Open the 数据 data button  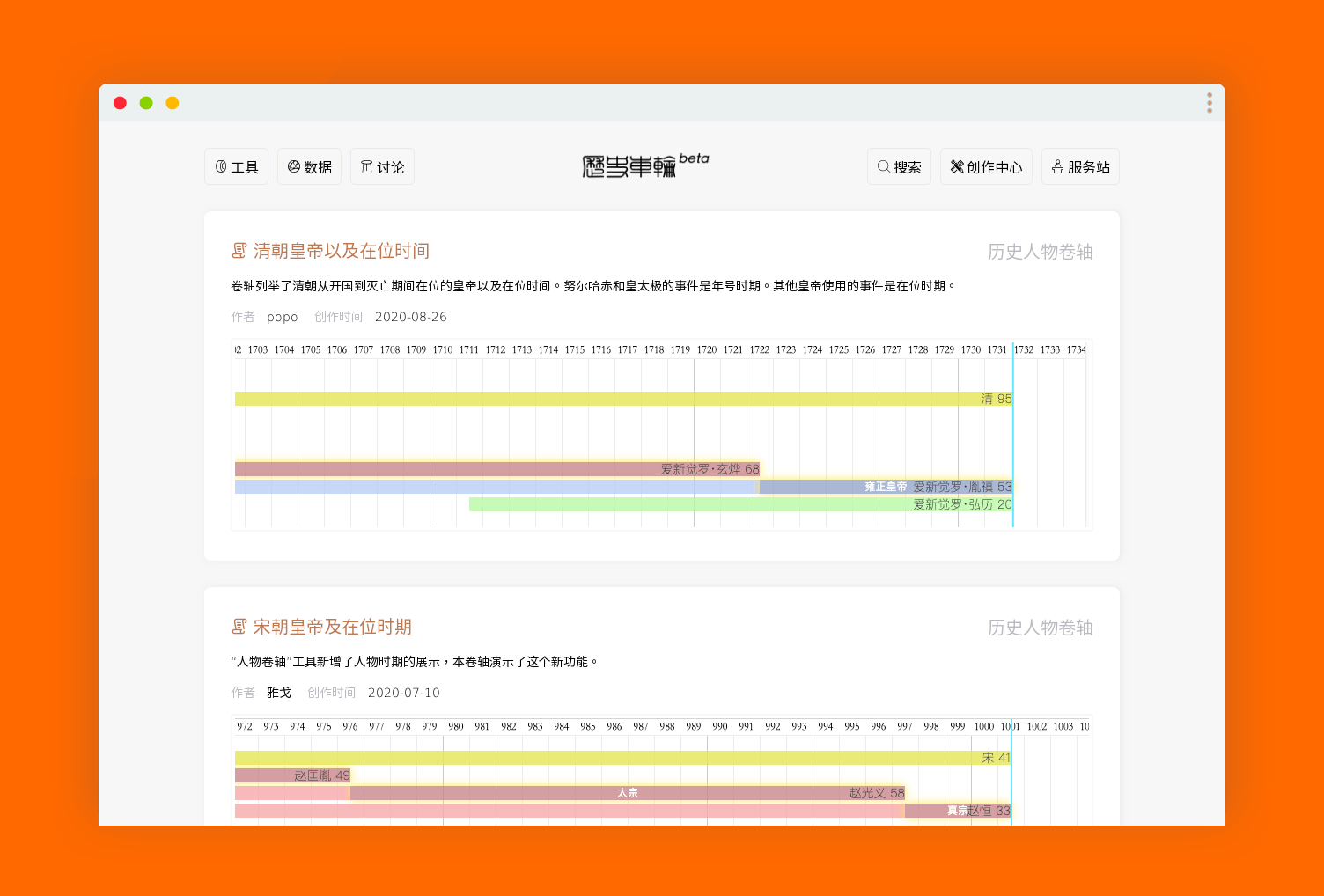[309, 166]
